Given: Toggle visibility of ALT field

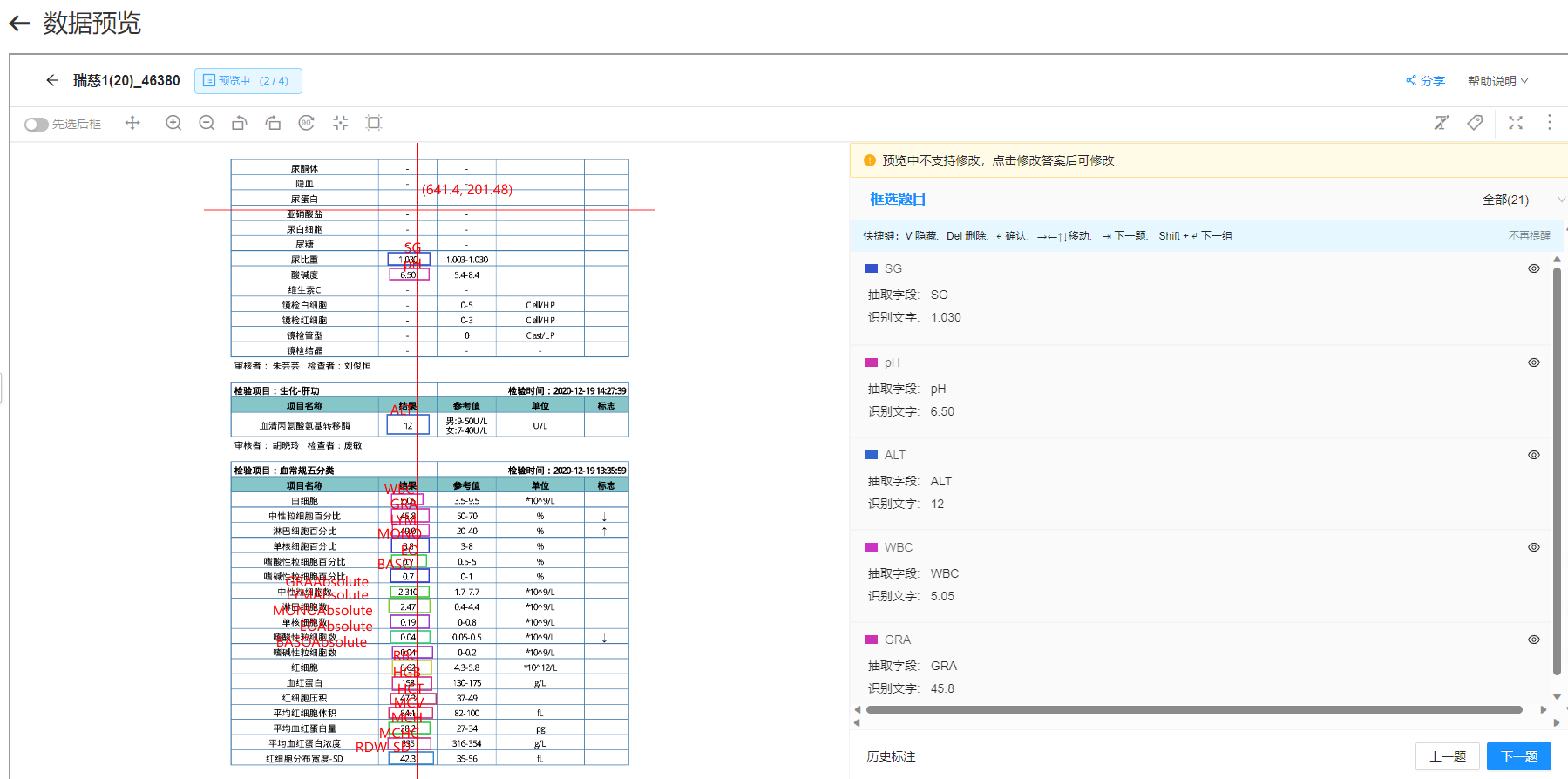Looking at the screenshot, I should point(1534,455).
